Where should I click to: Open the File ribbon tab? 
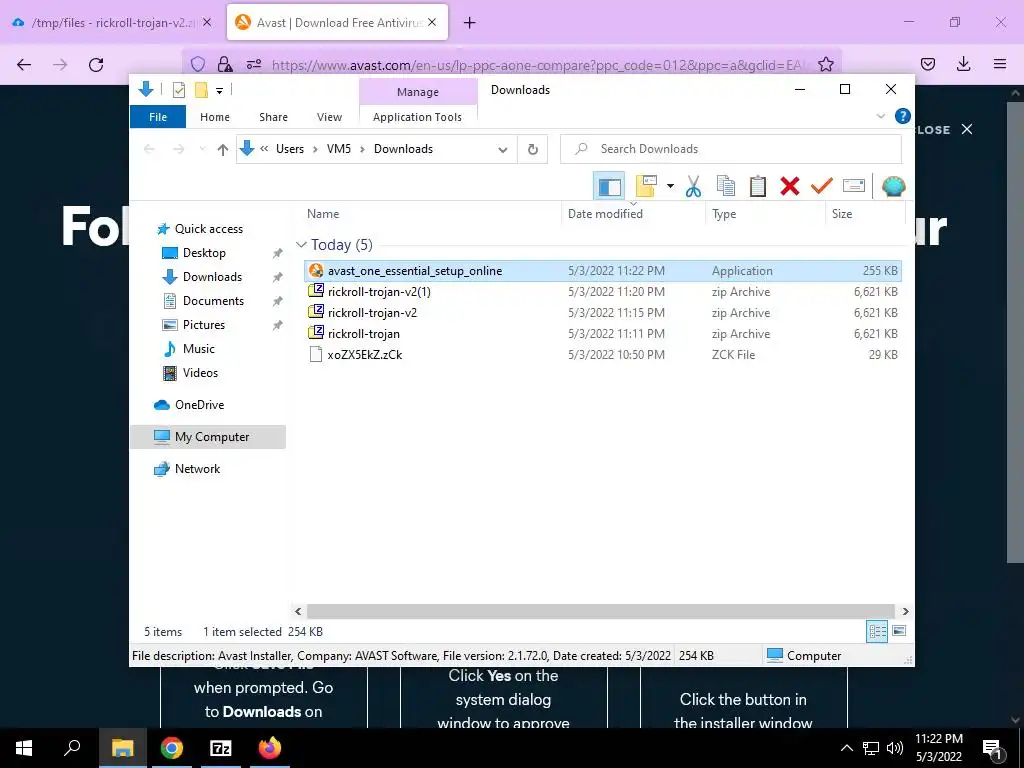tap(158, 117)
